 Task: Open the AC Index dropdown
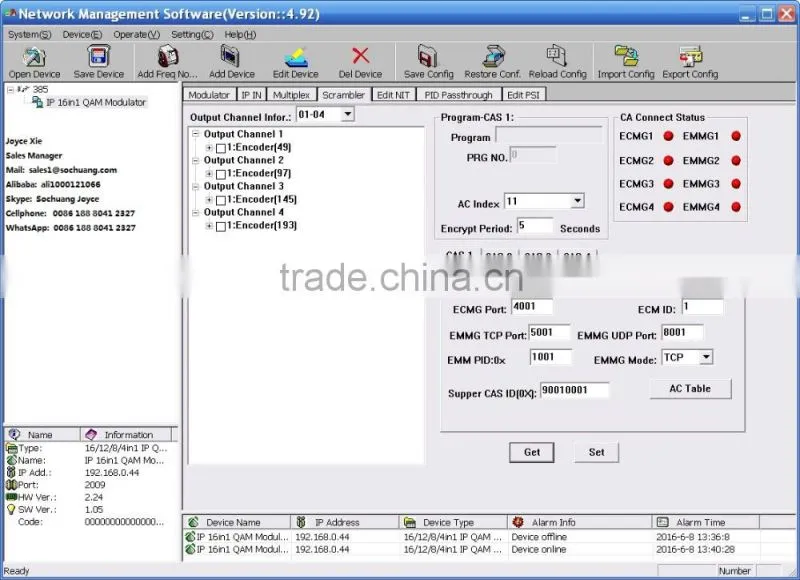(577, 200)
